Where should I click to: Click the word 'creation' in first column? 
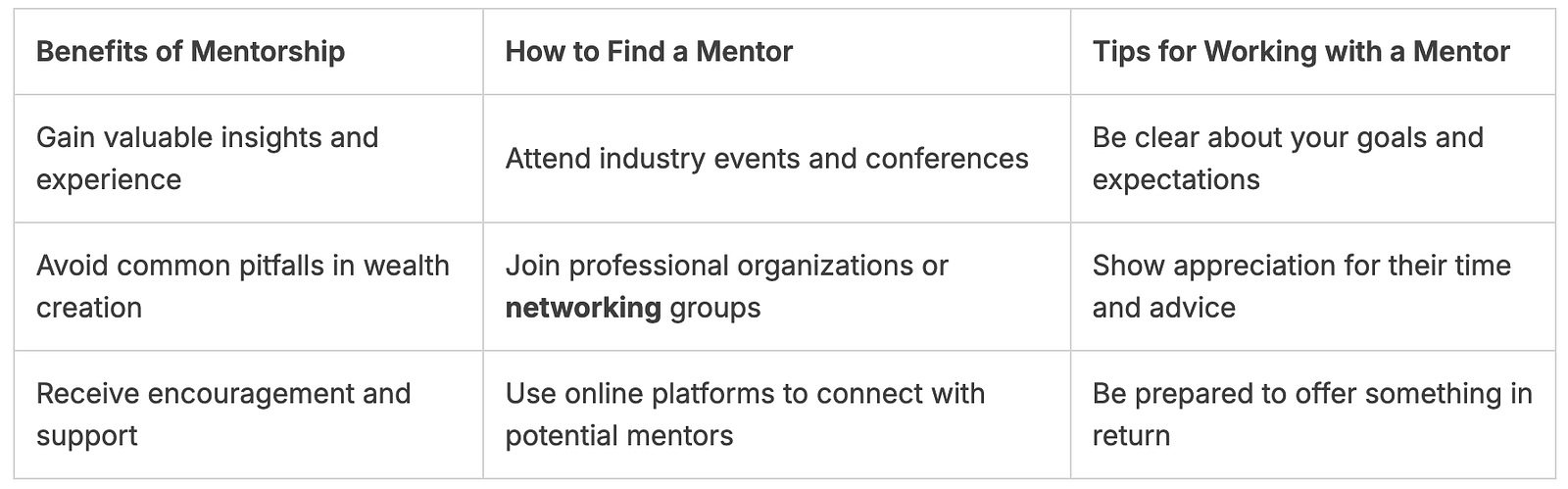(89, 308)
